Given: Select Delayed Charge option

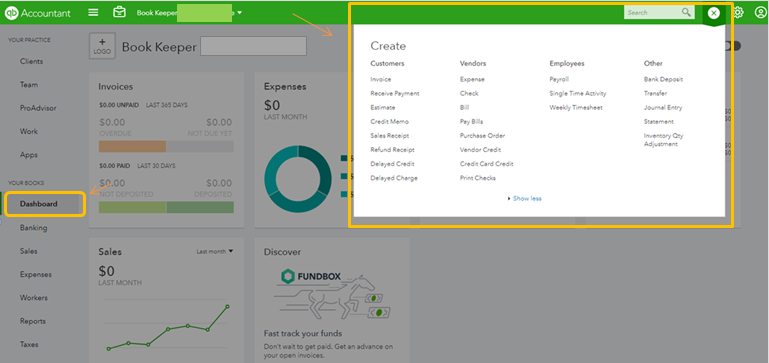Looking at the screenshot, I should (x=394, y=178).
